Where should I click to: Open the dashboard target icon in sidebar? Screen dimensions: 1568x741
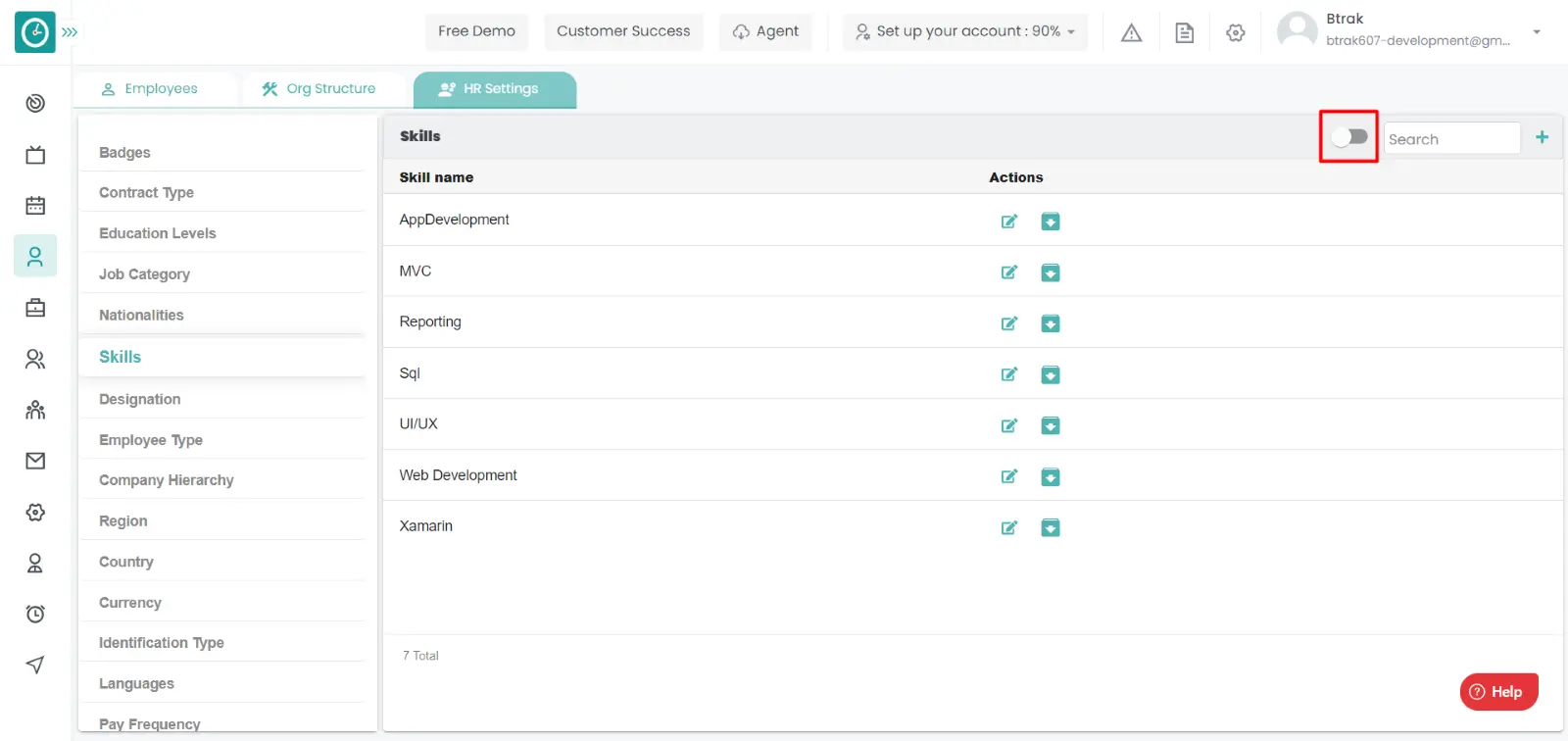pyautogui.click(x=35, y=103)
